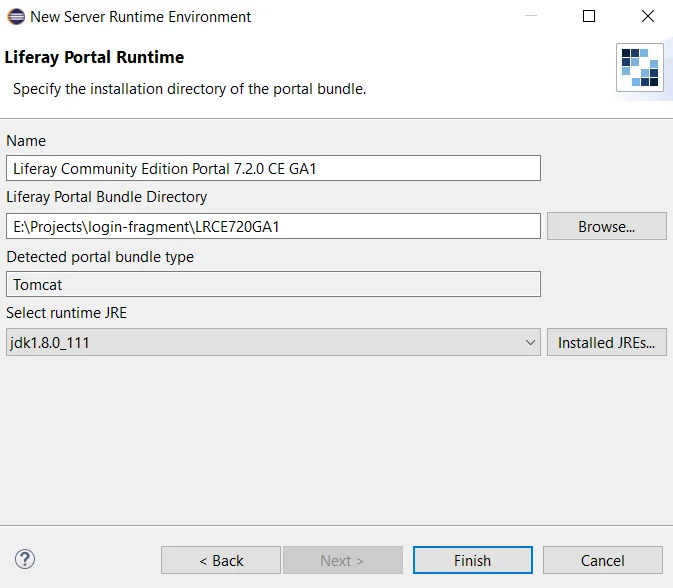Focus the Liferay Portal Bundle Directory field
The image size is (673, 588).
[x=273, y=226]
